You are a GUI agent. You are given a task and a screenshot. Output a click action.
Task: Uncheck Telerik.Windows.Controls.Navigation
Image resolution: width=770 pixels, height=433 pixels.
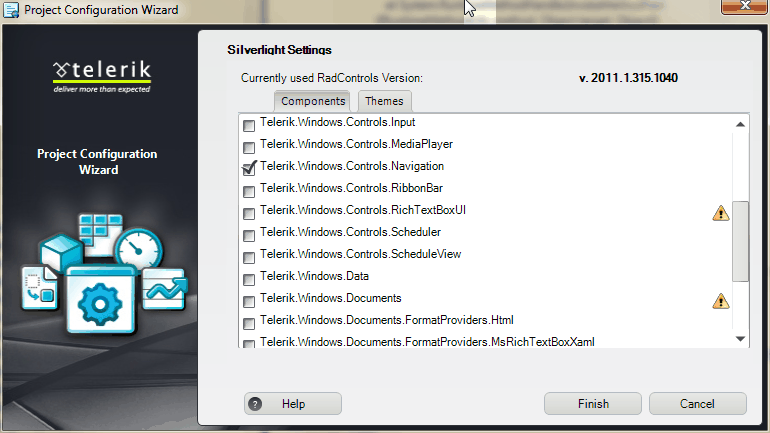click(249, 168)
